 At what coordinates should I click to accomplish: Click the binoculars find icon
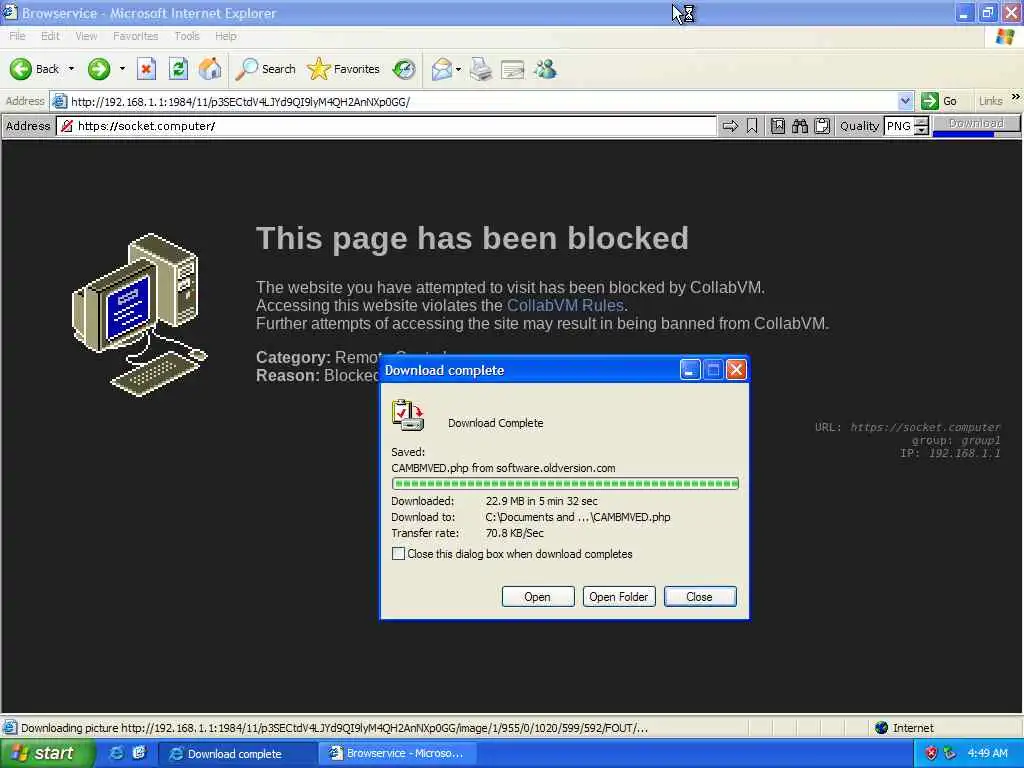[x=800, y=126]
